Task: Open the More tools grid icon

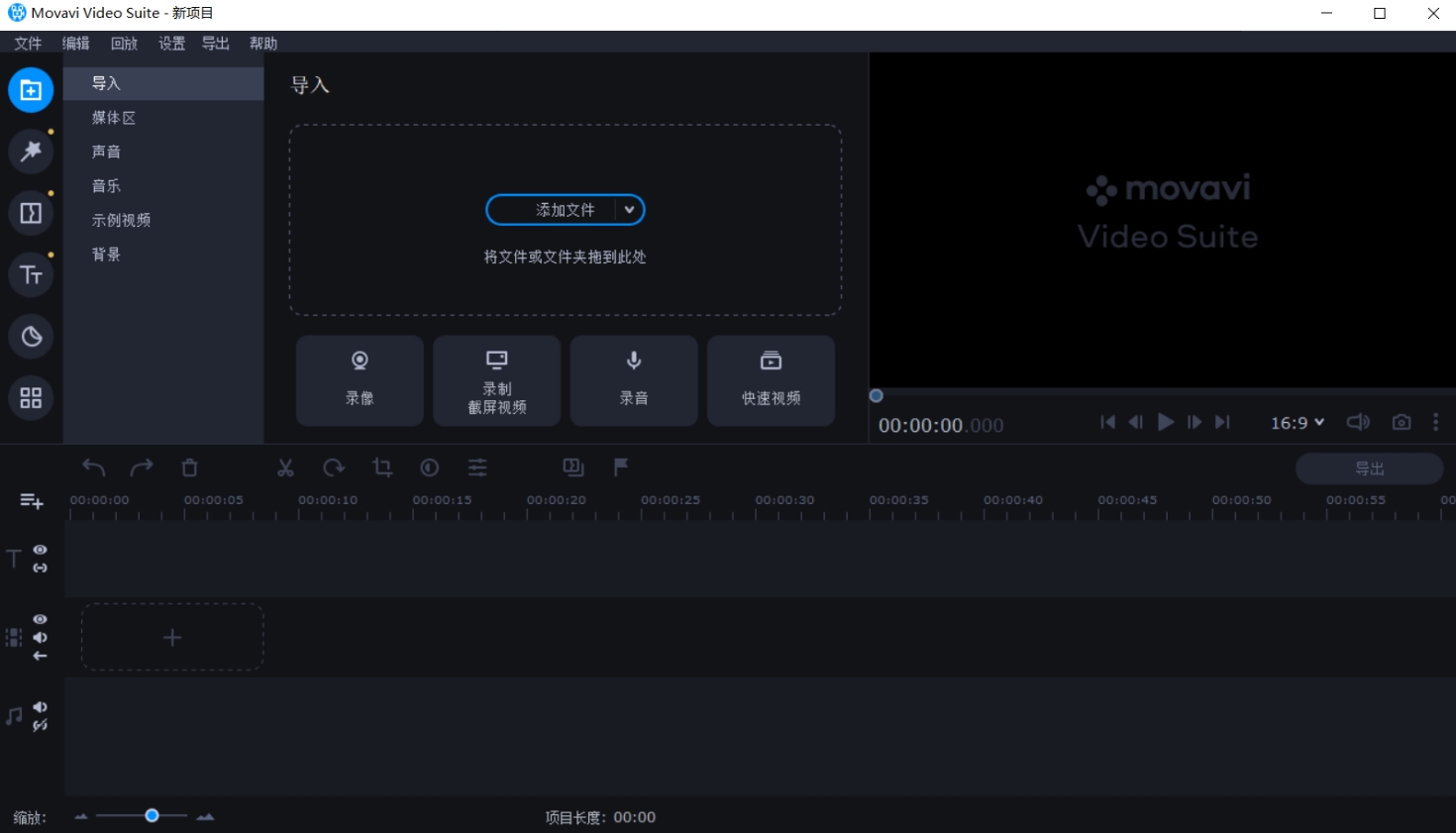Action: point(31,398)
